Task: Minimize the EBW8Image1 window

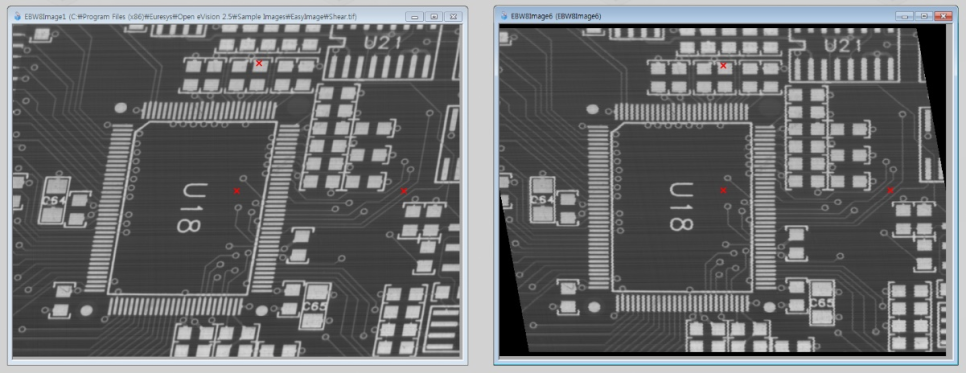Action: pos(414,17)
